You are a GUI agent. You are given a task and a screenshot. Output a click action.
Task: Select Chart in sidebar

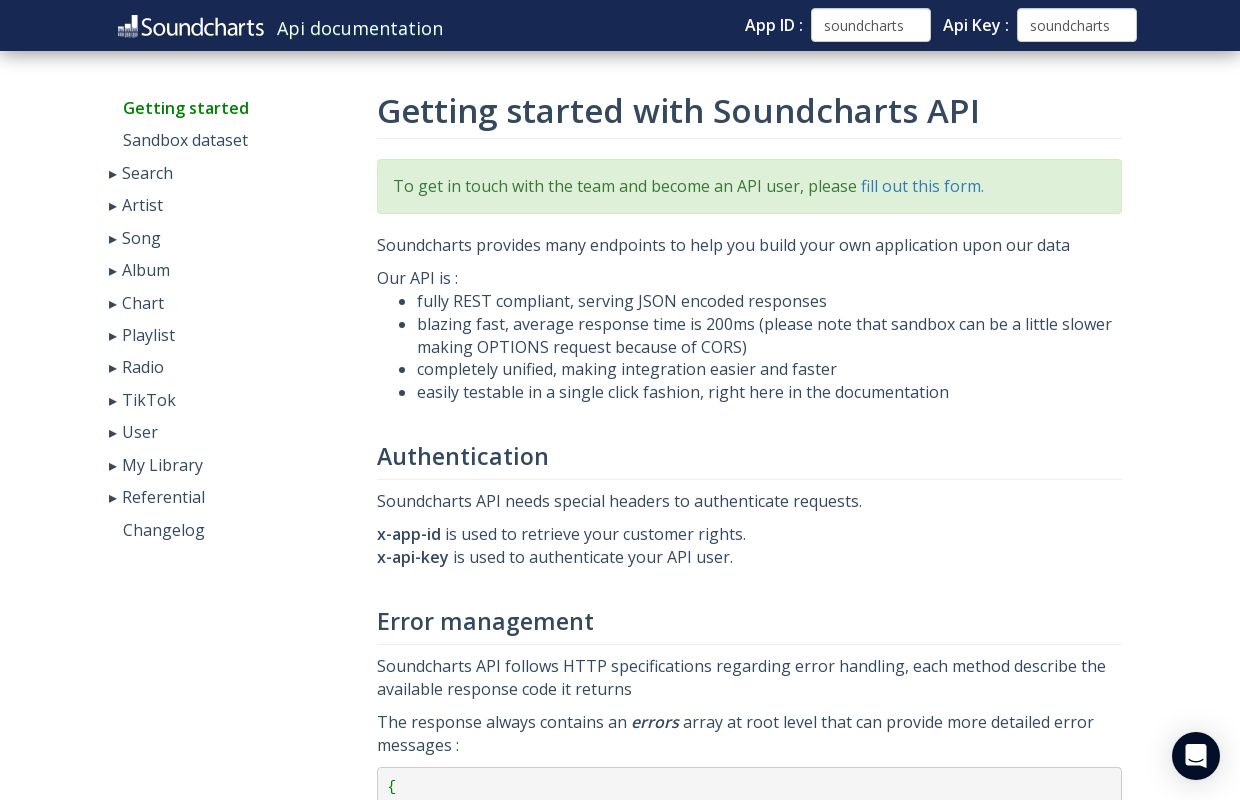(143, 303)
